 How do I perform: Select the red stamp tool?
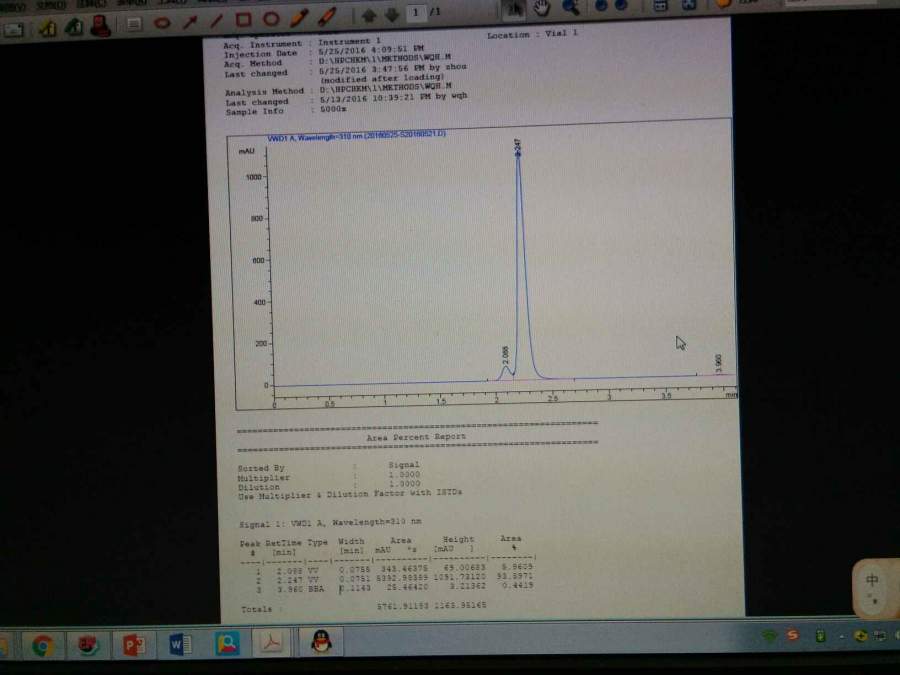coord(100,25)
